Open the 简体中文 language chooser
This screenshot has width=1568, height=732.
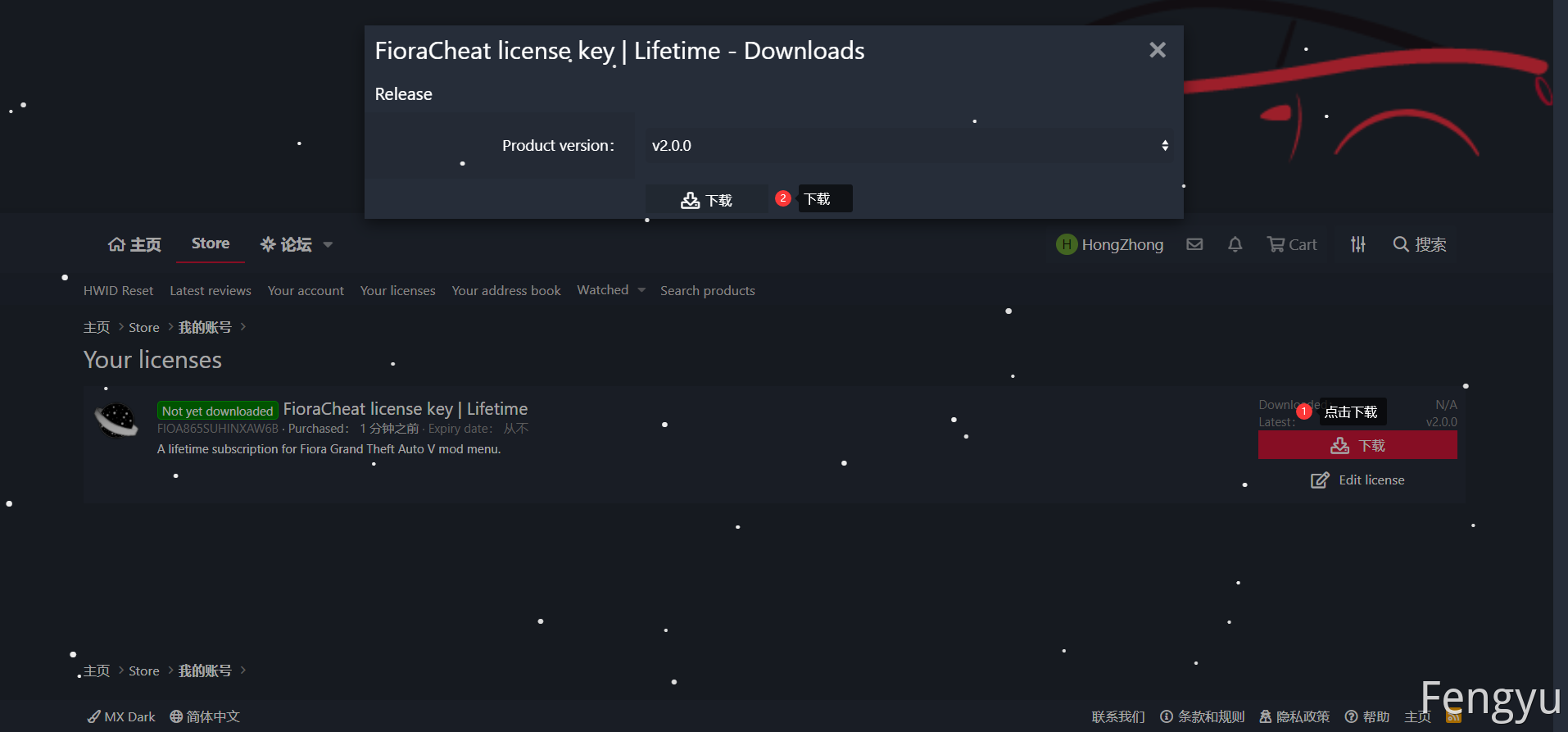click(205, 716)
